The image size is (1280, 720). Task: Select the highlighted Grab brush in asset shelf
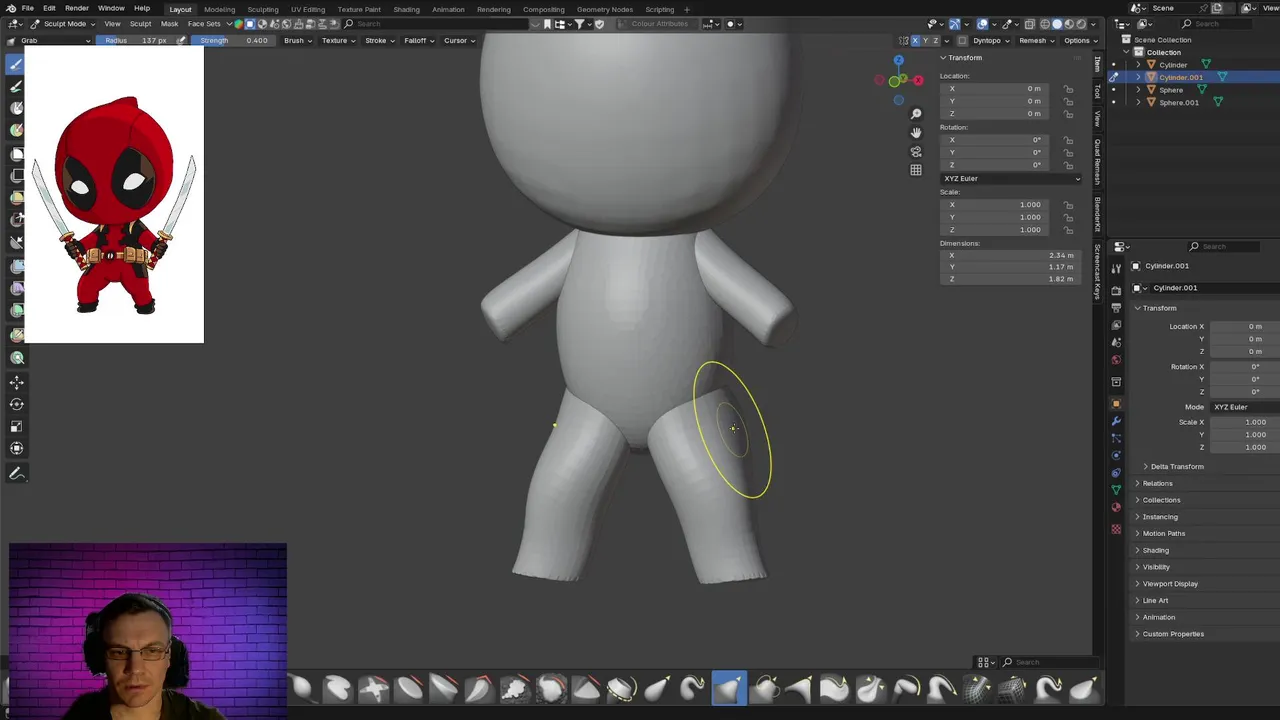[x=728, y=689]
